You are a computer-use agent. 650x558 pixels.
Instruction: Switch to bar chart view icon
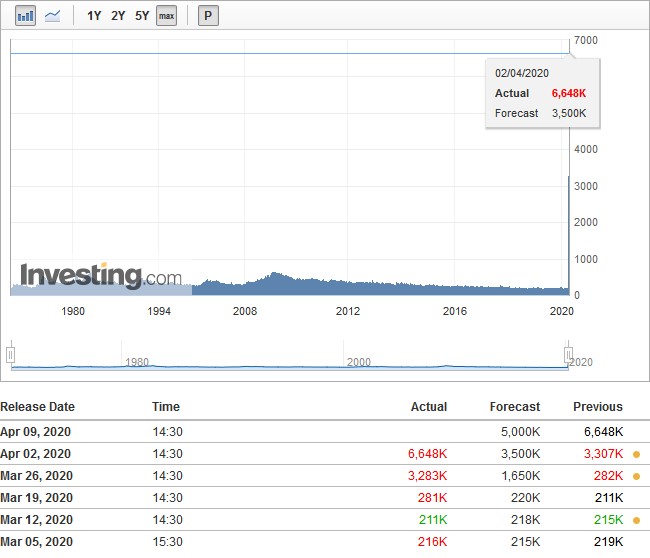coord(25,16)
